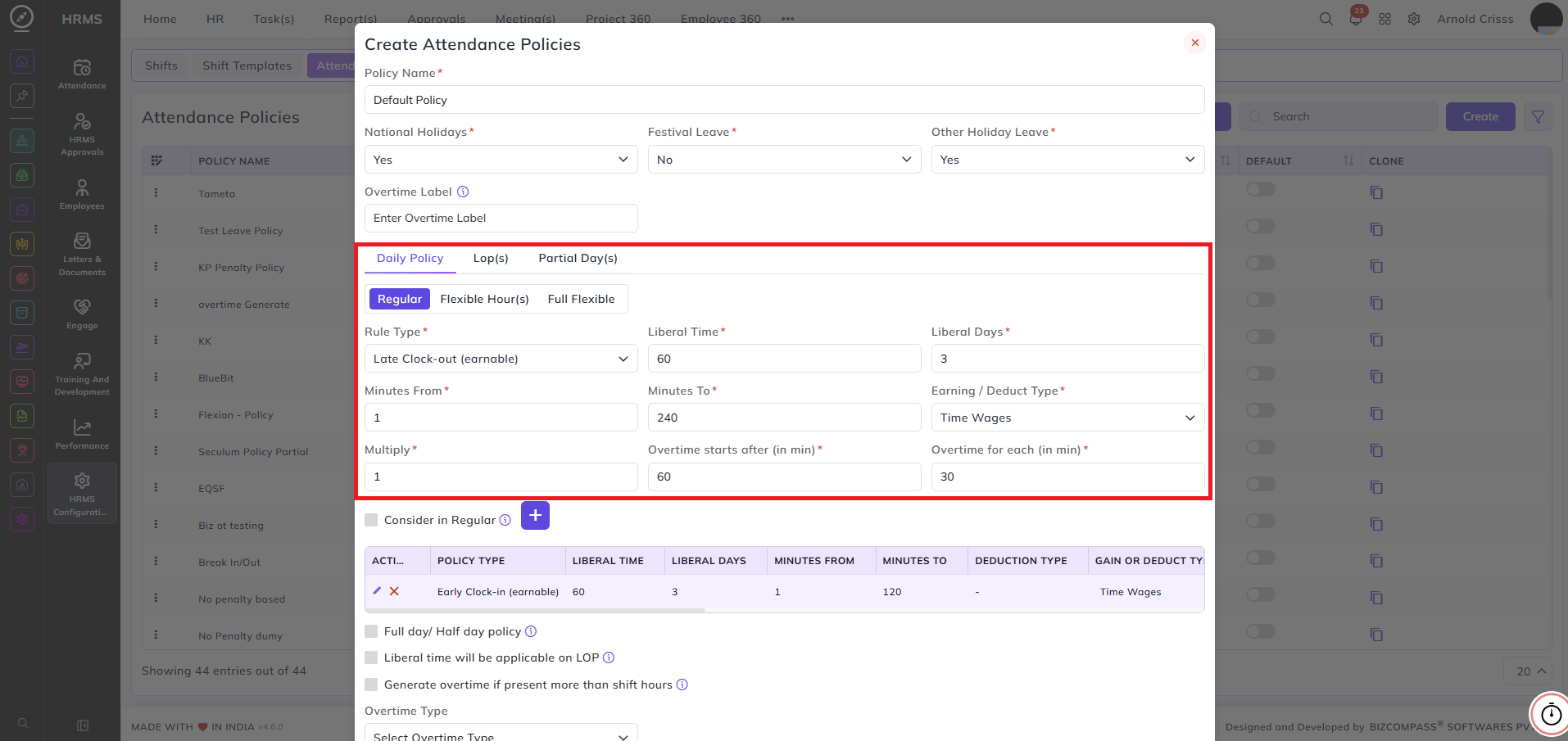1568x741 pixels.
Task: Switch to Daily Policy tab
Action: [x=410, y=258]
